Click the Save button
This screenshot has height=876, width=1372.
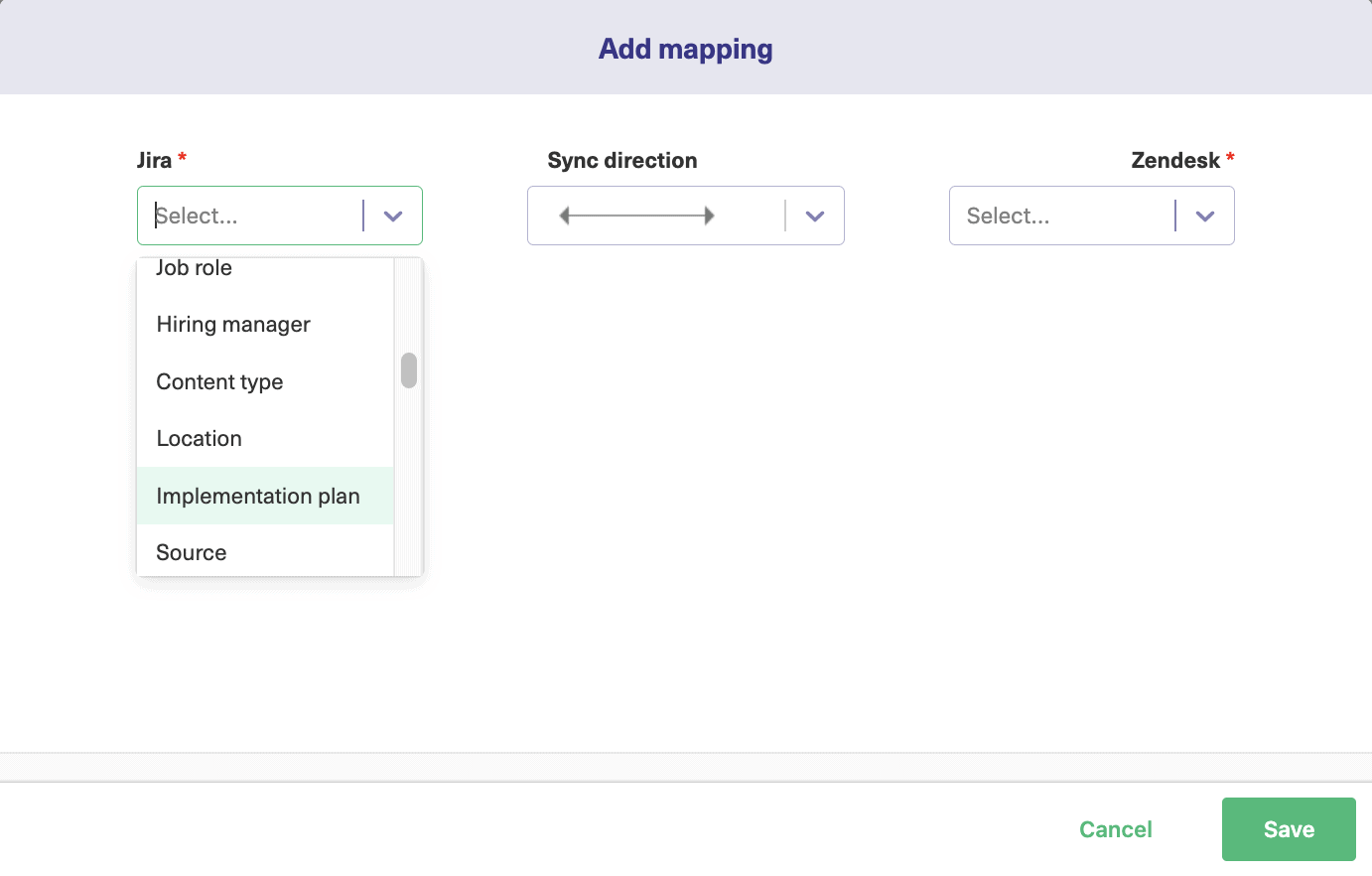1289,829
